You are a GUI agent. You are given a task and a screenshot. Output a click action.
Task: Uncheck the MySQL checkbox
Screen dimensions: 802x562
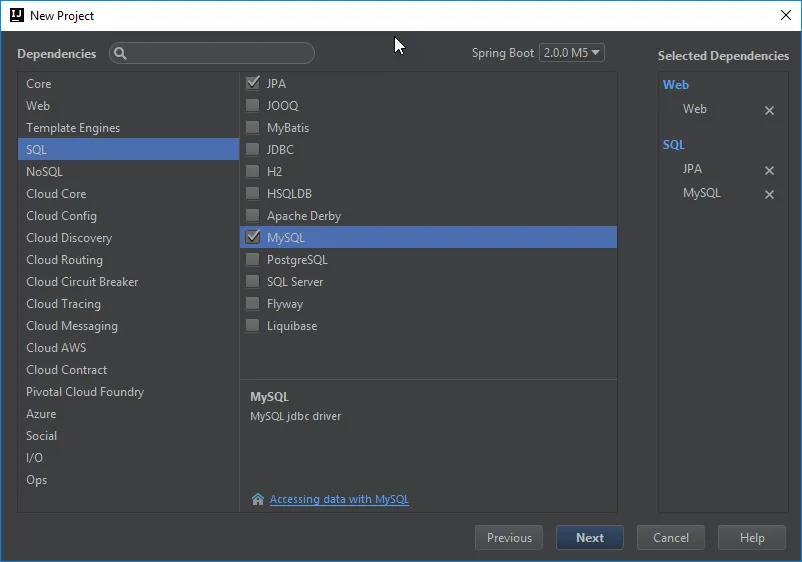[x=253, y=237]
